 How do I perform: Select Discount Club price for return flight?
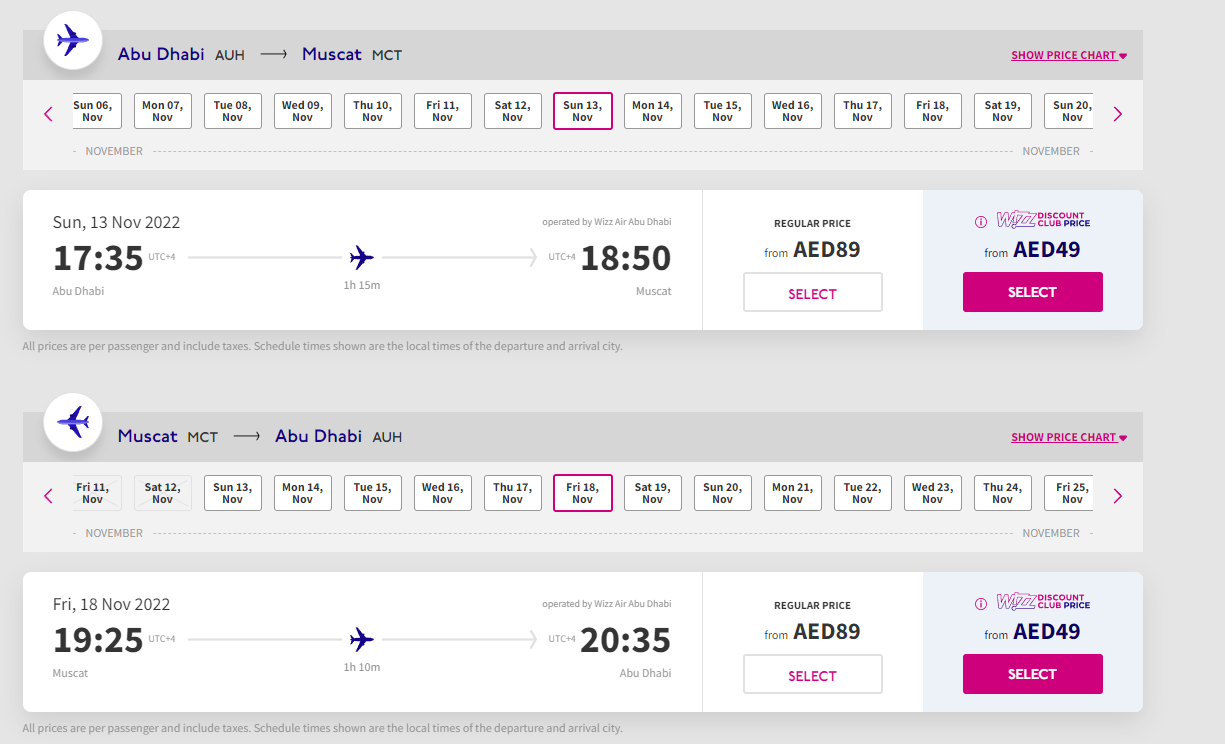click(1033, 674)
